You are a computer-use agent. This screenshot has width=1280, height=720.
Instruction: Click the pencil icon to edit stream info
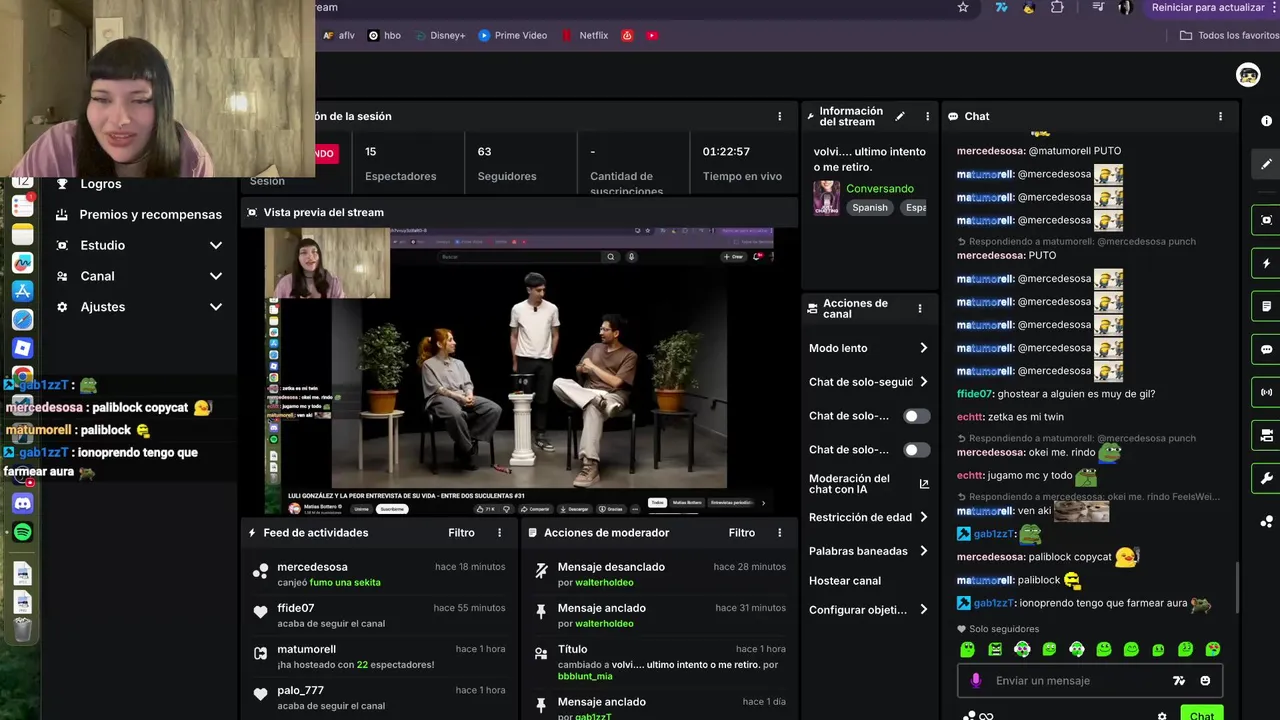[900, 116]
